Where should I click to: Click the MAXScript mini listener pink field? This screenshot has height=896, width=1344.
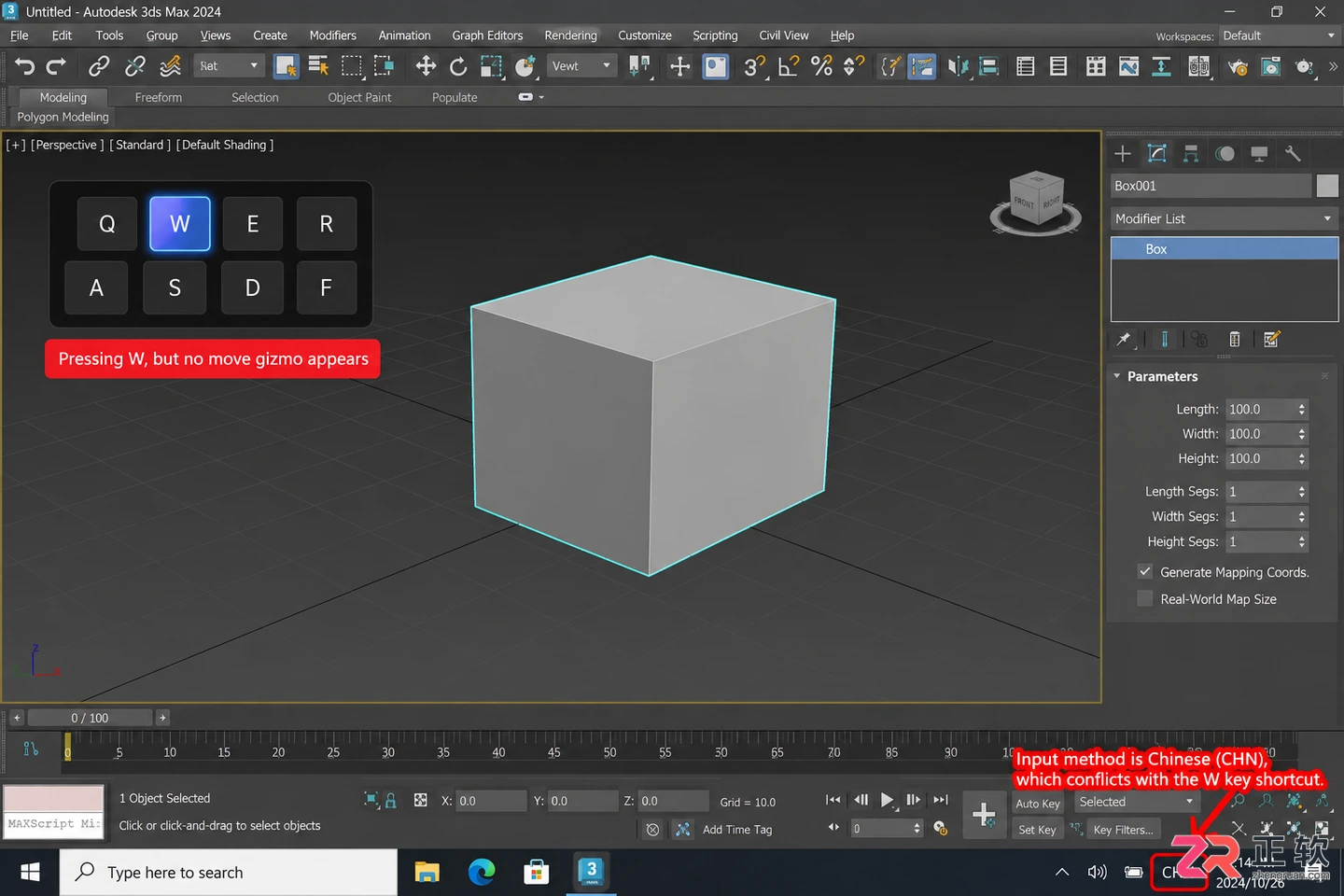pyautogui.click(x=53, y=799)
